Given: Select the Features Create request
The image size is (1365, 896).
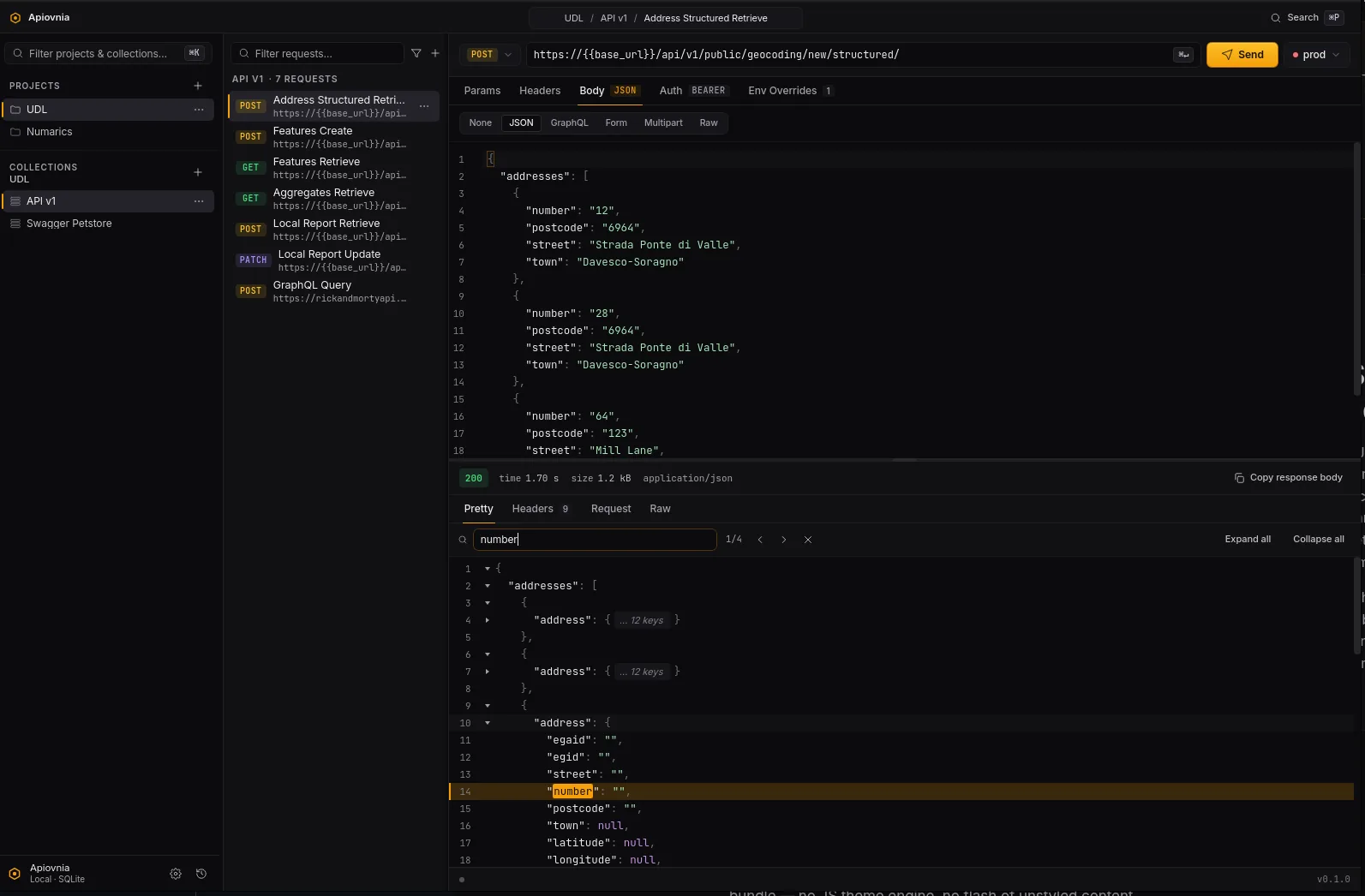Looking at the screenshot, I should pos(334,137).
